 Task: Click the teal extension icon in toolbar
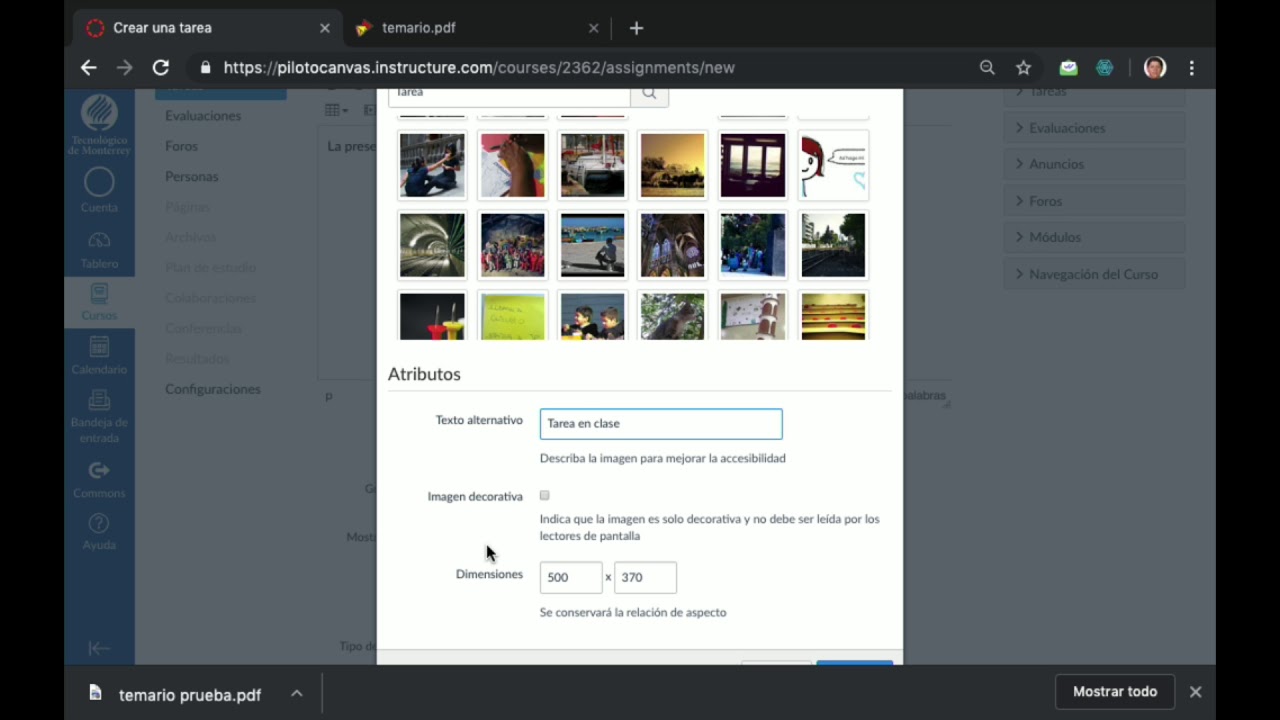1105,68
